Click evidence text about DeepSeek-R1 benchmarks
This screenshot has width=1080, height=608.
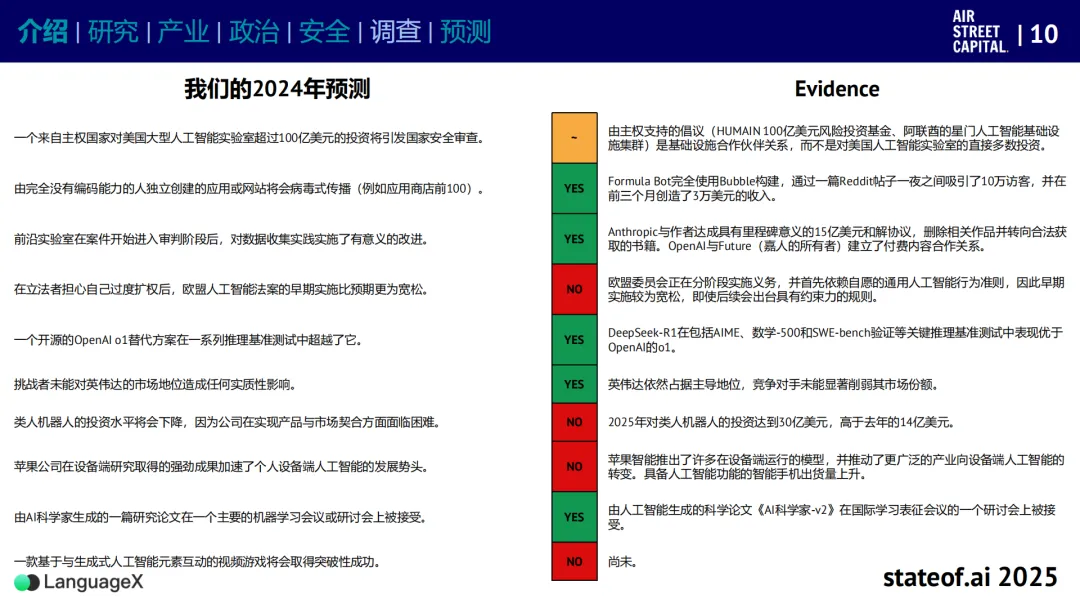point(835,339)
